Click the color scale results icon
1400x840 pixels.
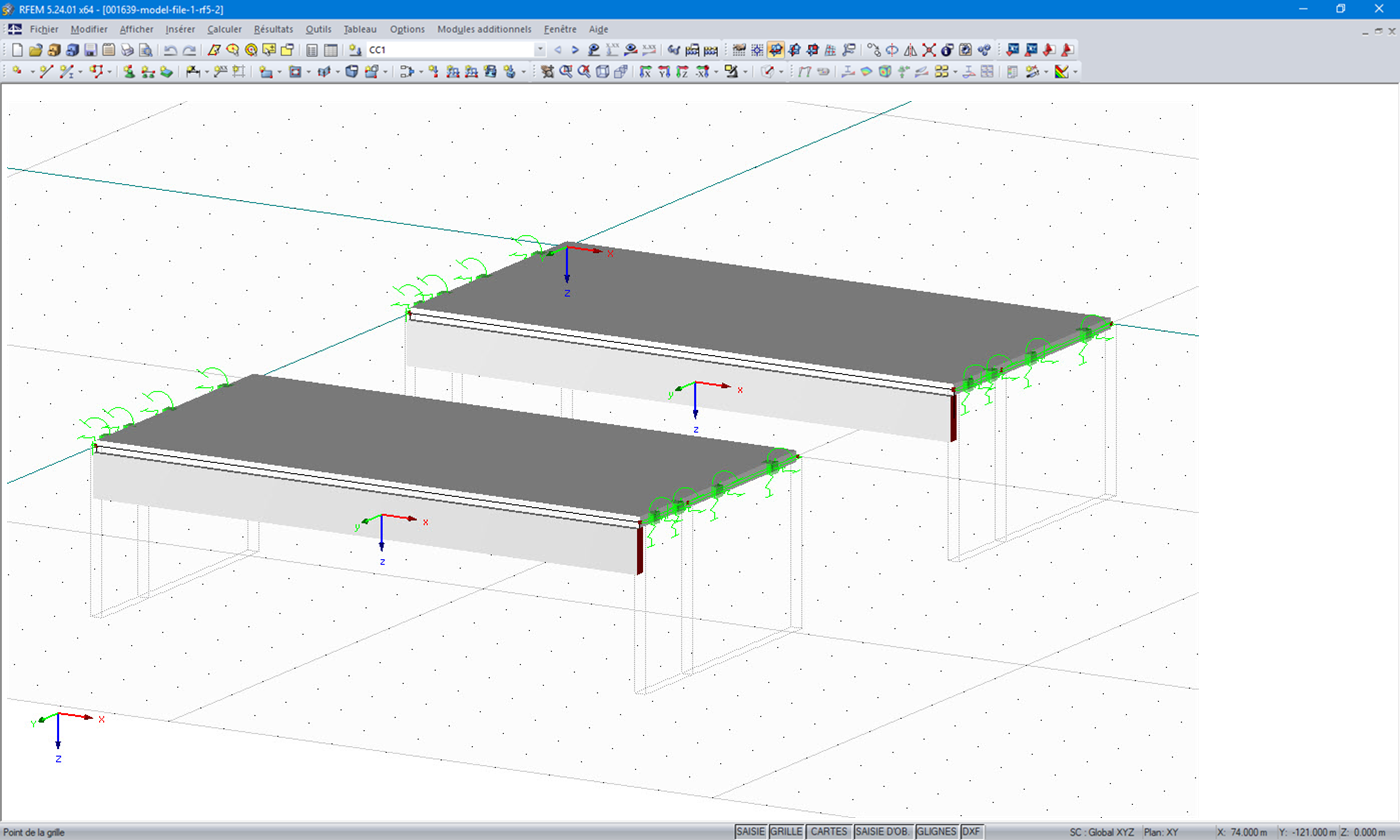point(1062,72)
